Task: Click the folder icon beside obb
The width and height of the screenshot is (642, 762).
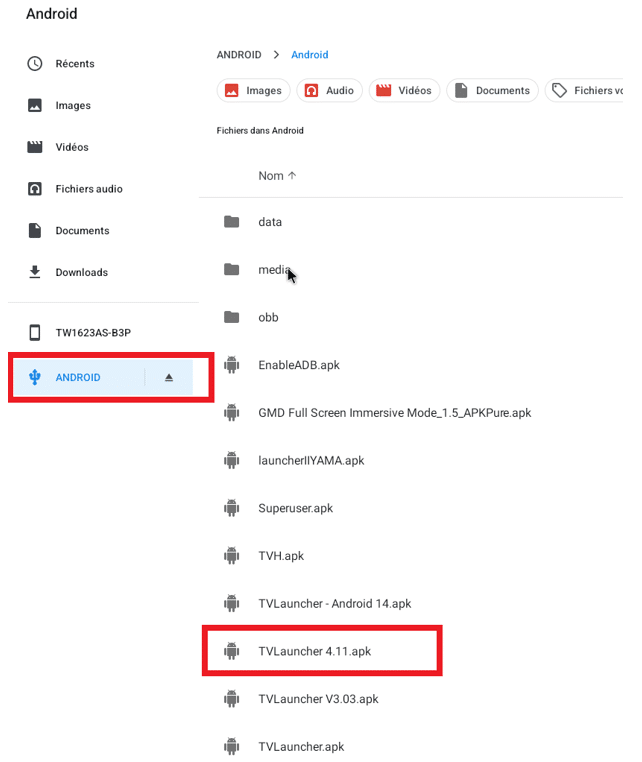Action: pyautogui.click(x=232, y=317)
